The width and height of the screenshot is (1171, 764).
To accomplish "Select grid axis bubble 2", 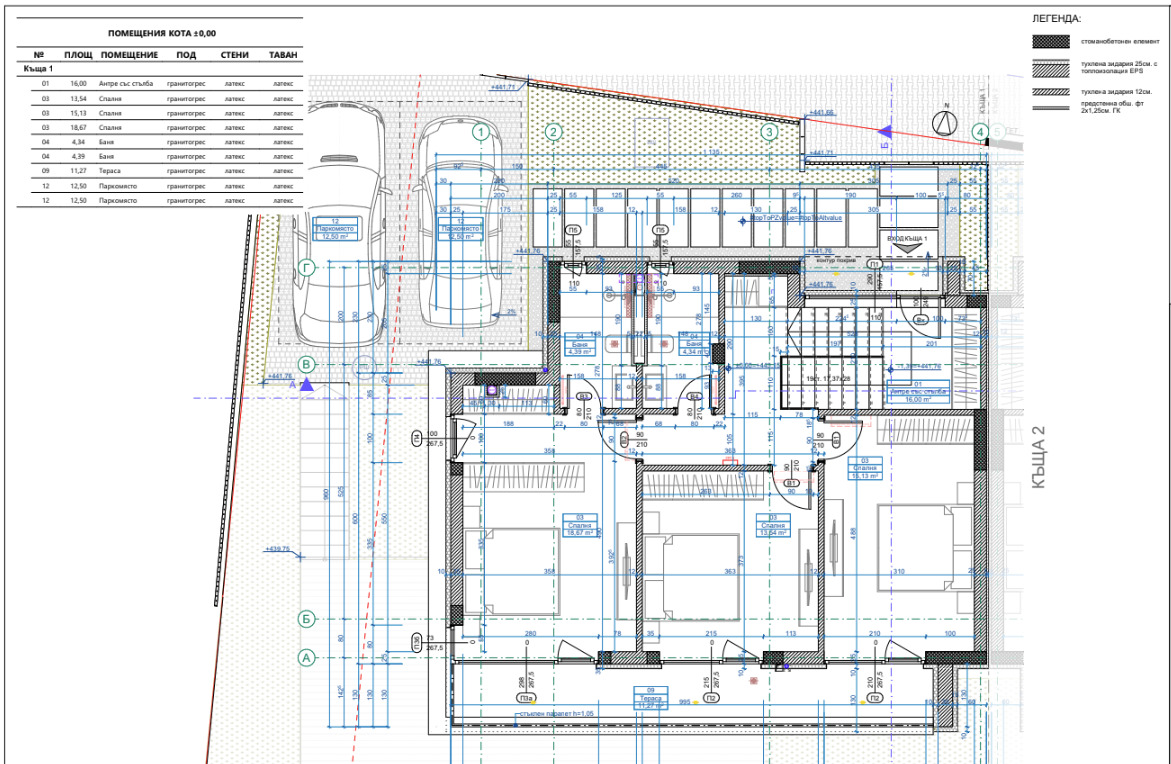I will coord(553,133).
